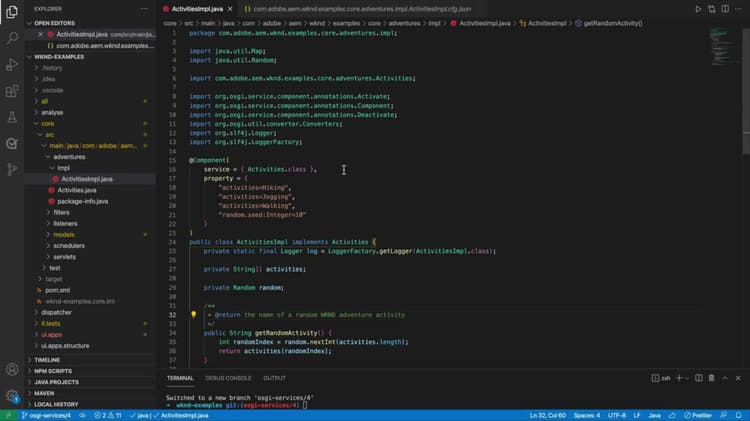
Task: Click errors and warnings count in status bar
Action: coord(108,415)
